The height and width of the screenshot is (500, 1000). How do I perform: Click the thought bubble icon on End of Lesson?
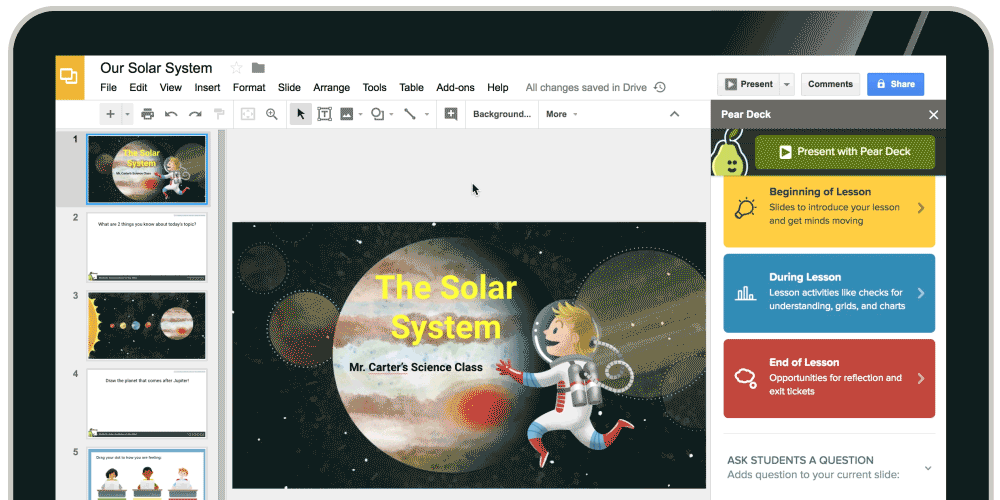pos(745,378)
